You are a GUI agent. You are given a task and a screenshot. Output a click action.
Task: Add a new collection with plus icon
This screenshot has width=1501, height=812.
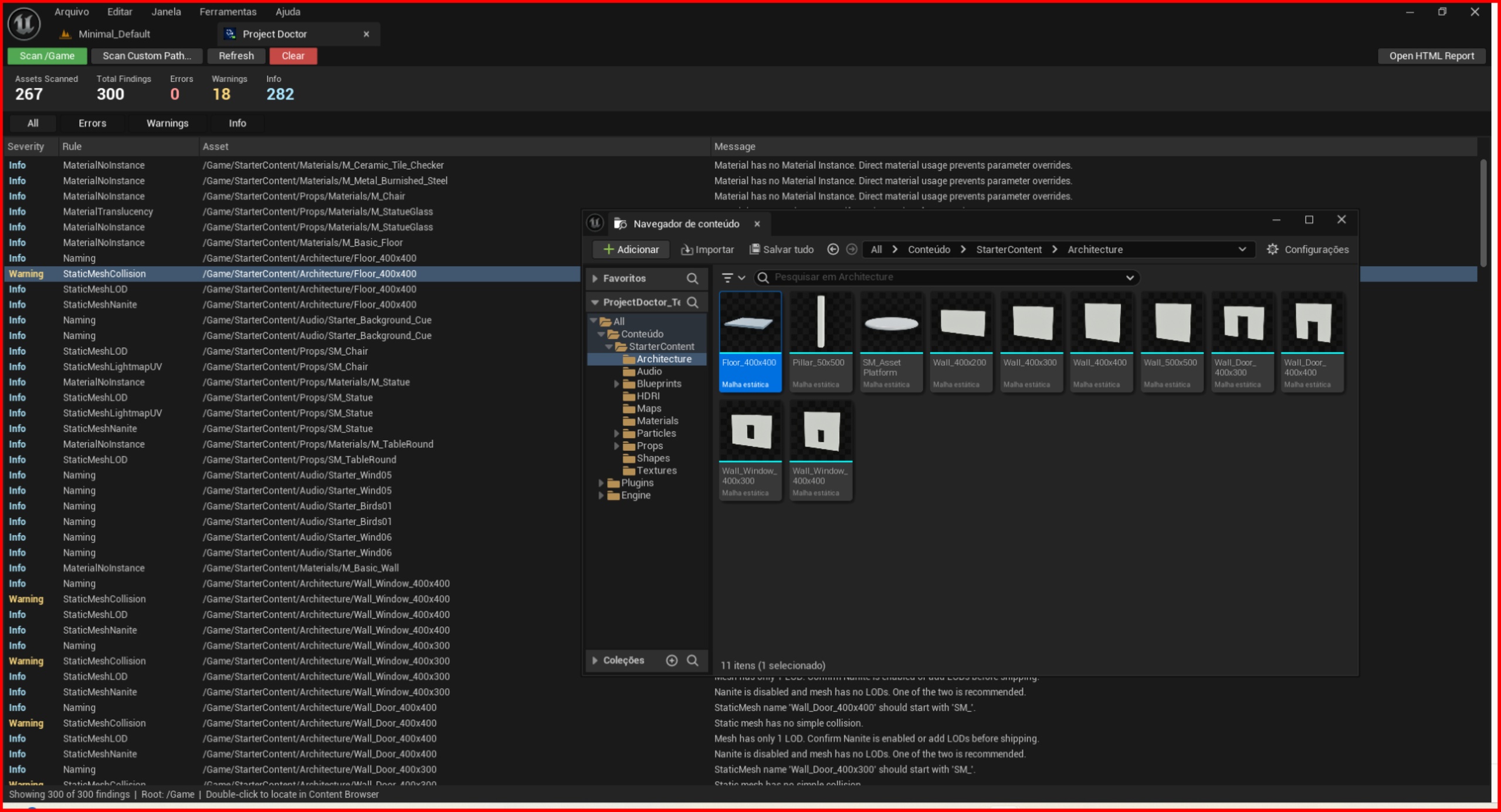pos(672,661)
